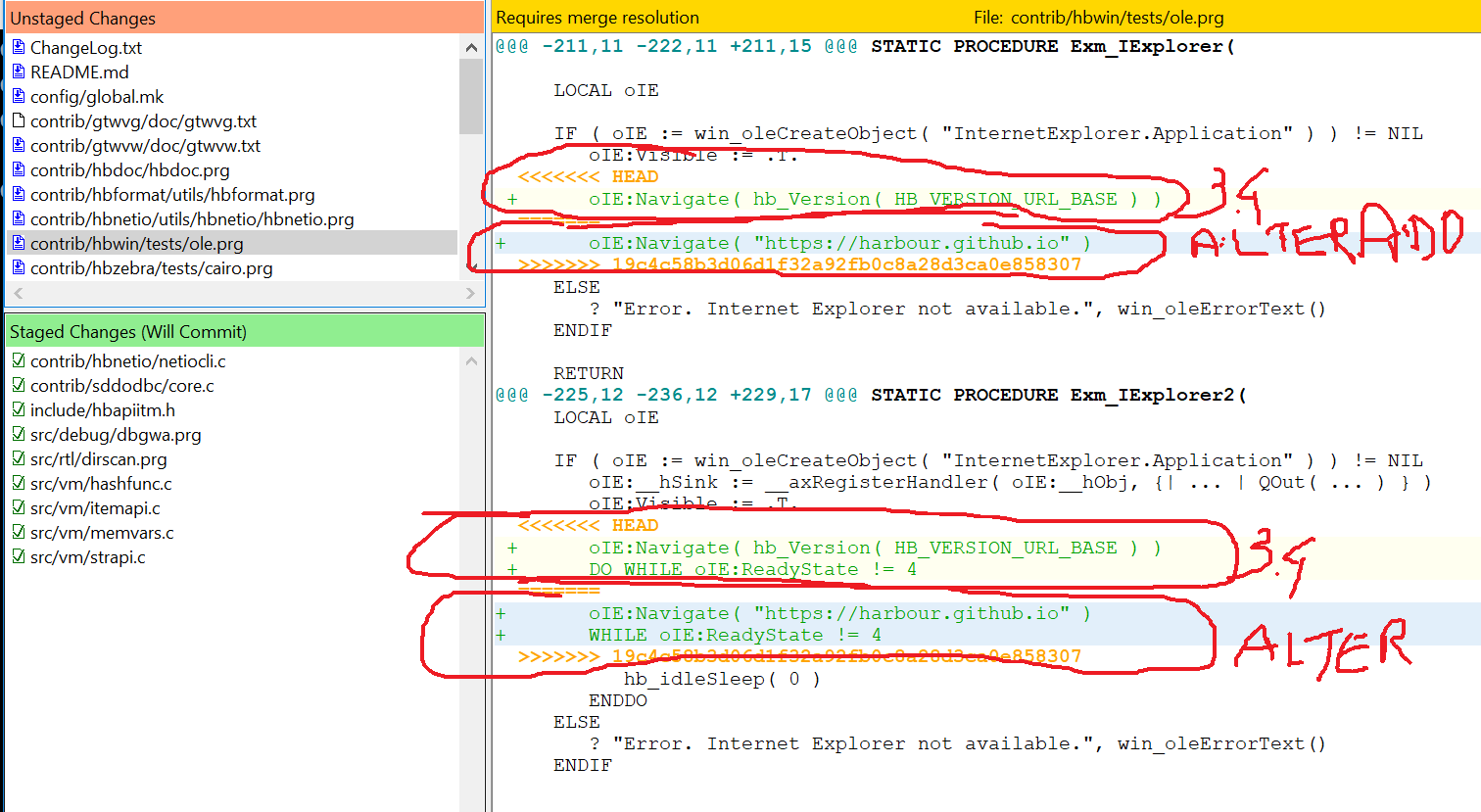Click the RETURN line in the diff
This screenshot has height=812, width=1481.
(589, 373)
